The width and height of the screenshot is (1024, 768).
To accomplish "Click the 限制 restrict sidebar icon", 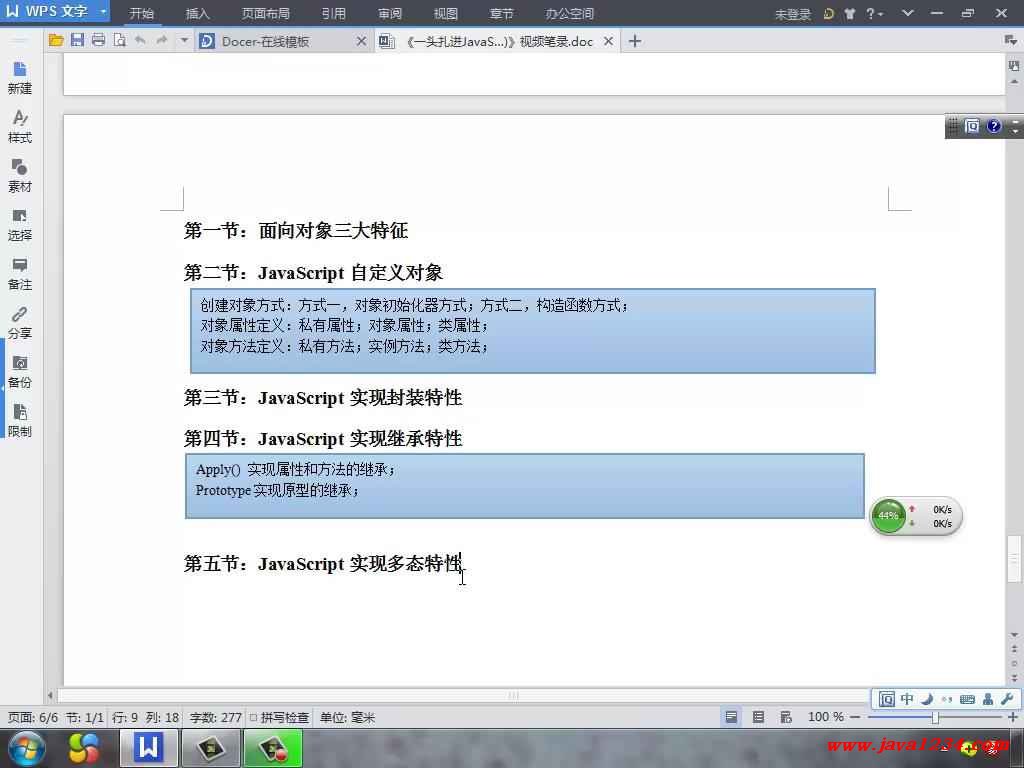I will [20, 421].
